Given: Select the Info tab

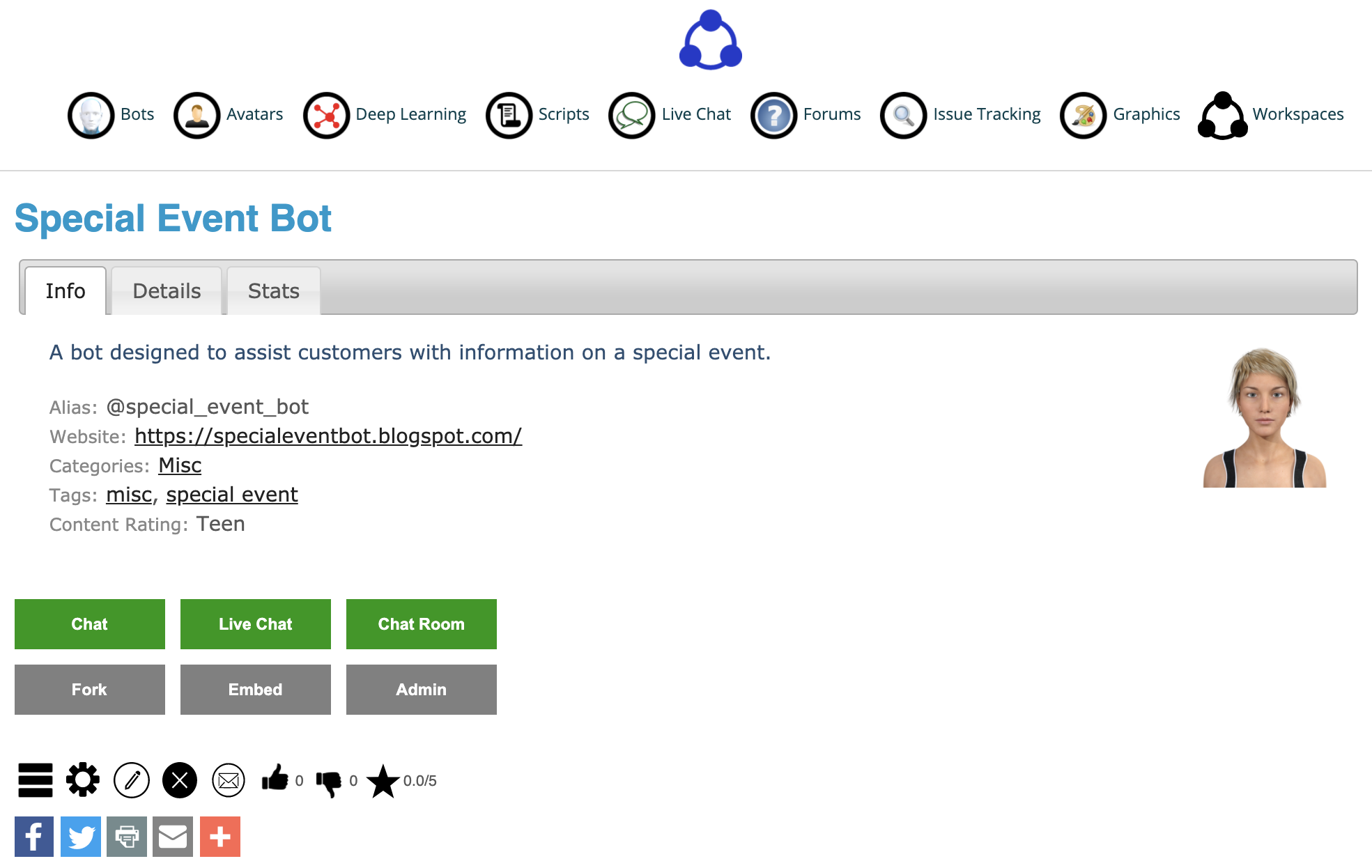Looking at the screenshot, I should point(65,290).
